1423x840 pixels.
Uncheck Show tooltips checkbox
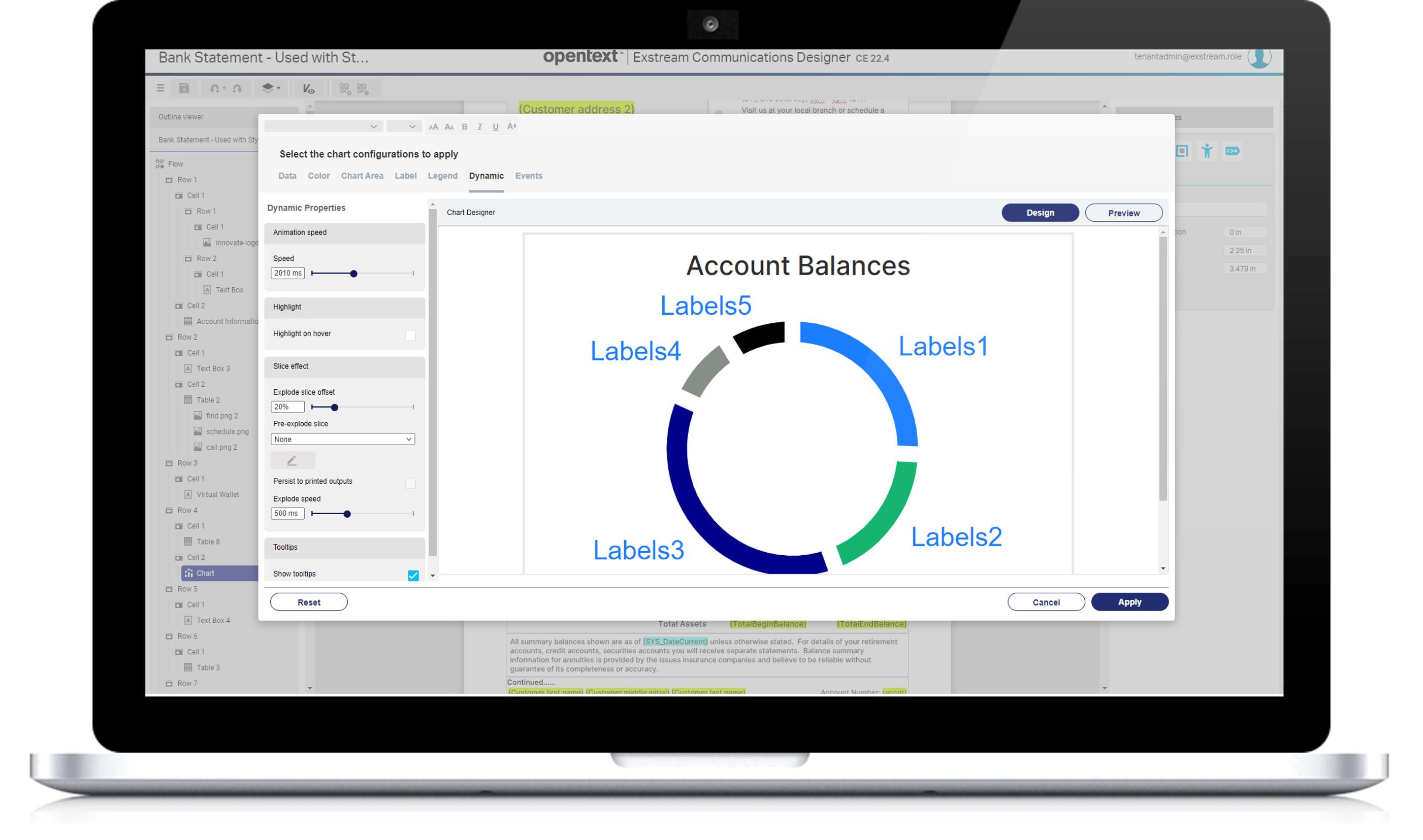pyautogui.click(x=413, y=576)
